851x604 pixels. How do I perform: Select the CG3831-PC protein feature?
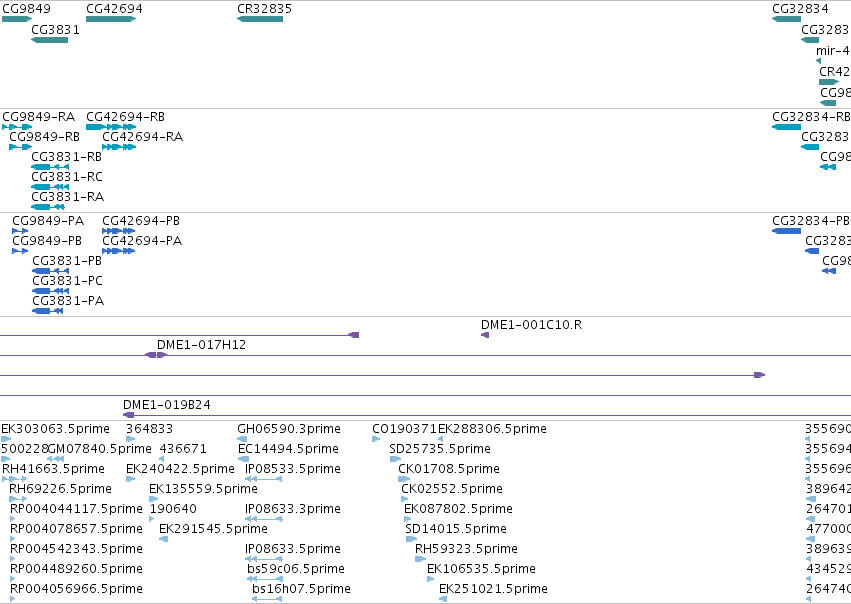[x=50, y=291]
